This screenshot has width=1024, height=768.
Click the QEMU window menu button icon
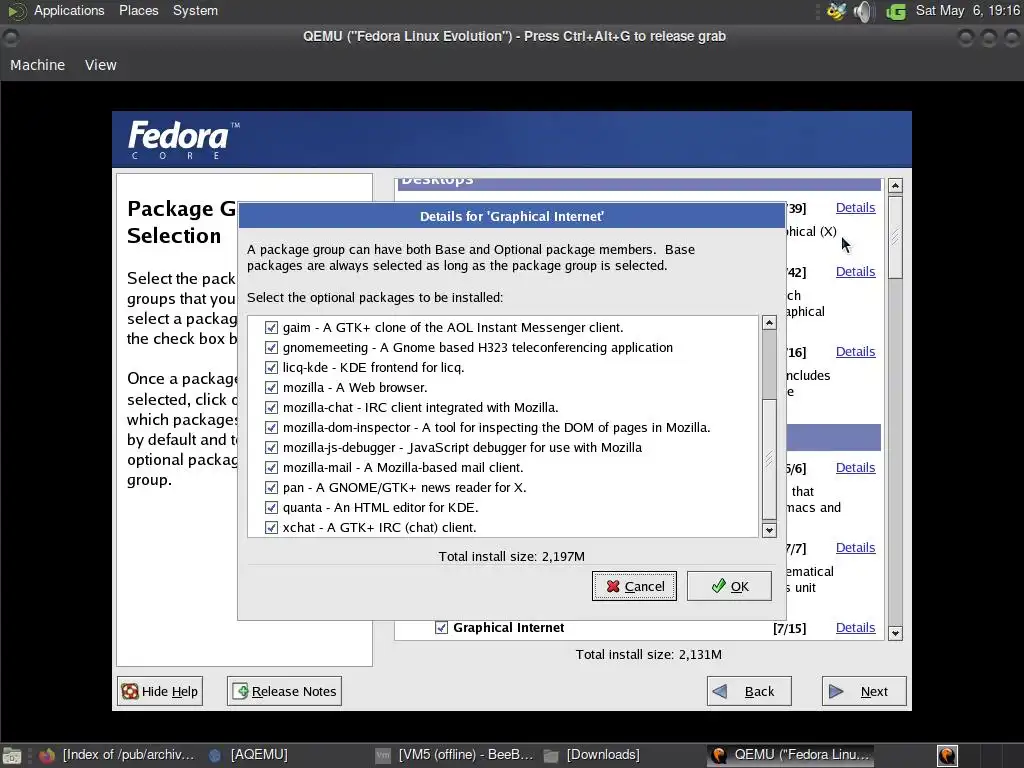10,38
